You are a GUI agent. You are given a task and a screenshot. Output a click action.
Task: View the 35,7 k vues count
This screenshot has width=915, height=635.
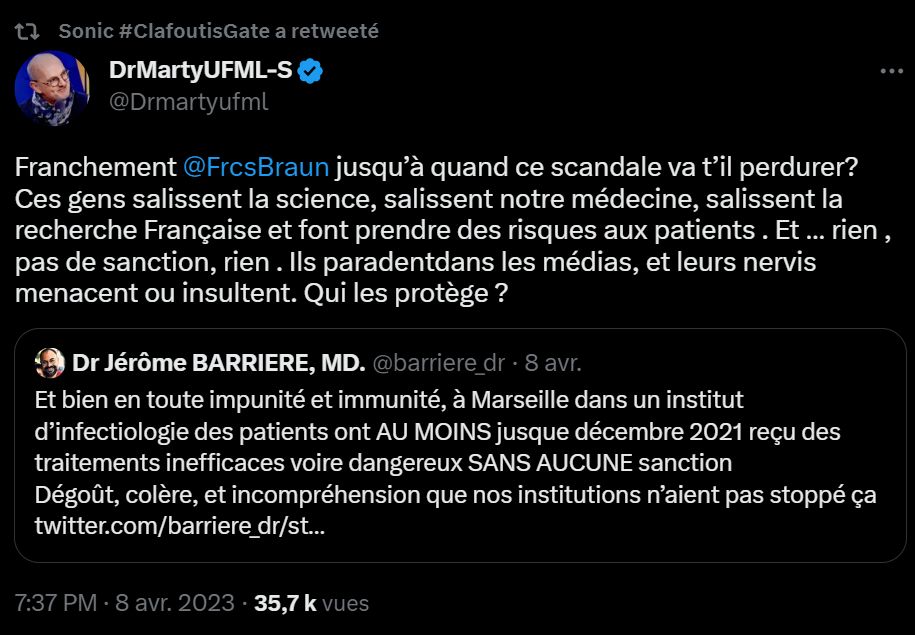pos(312,604)
